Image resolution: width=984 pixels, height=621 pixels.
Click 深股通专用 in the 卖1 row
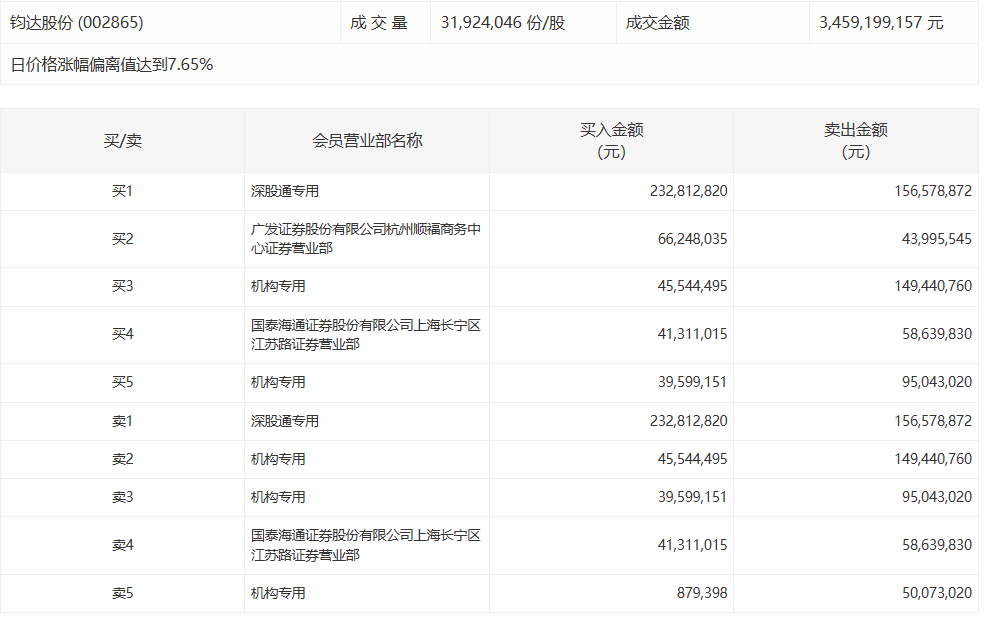[x=285, y=421]
